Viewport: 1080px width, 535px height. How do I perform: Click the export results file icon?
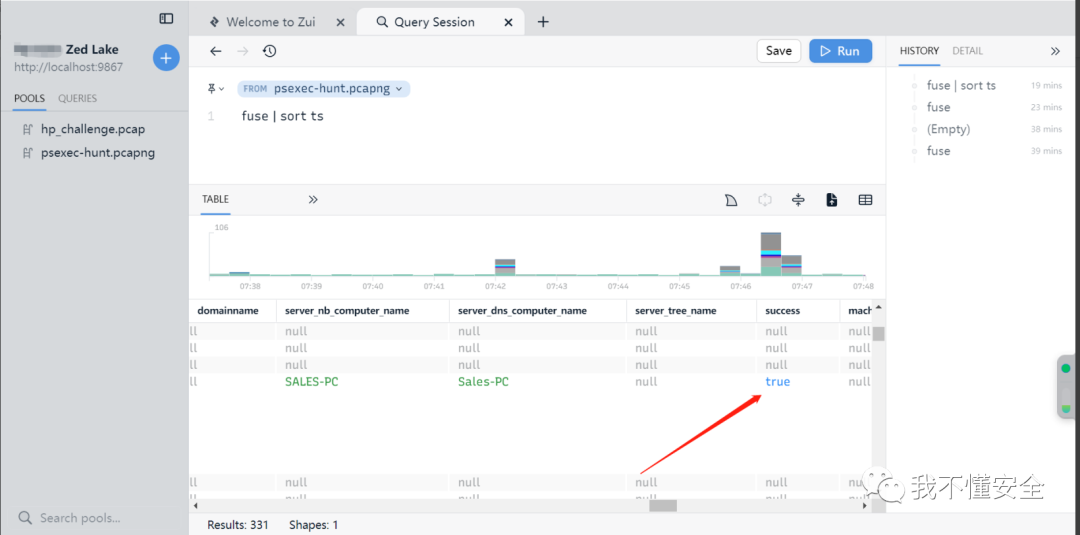[832, 200]
